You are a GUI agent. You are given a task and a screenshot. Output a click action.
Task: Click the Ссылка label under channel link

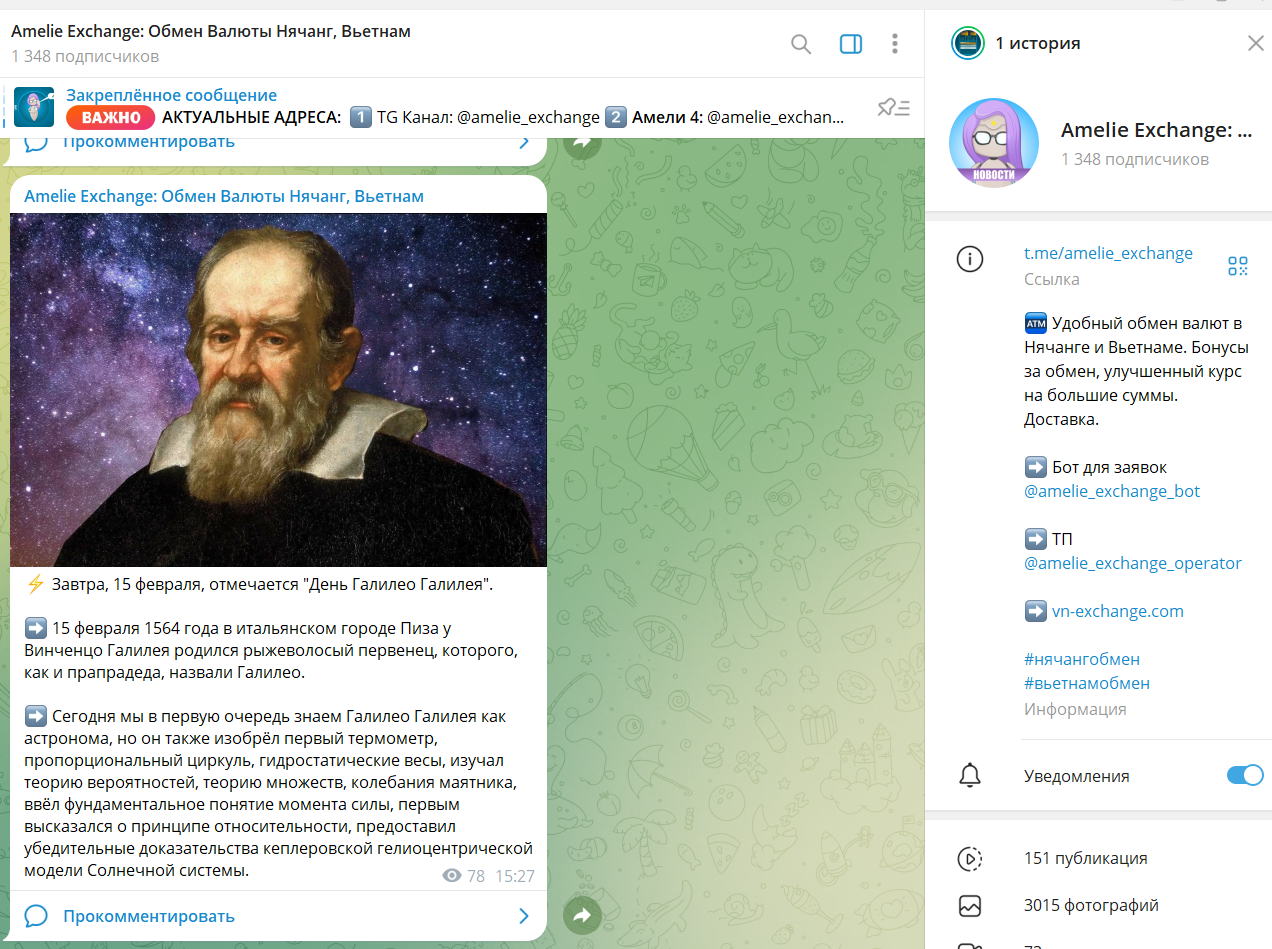pos(1052,279)
